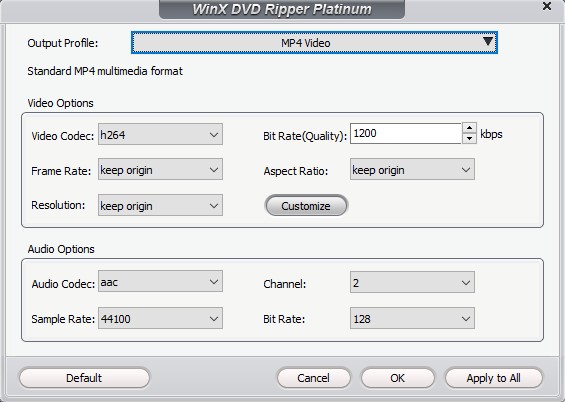Click the Customize button
The image size is (565, 402).
coord(306,206)
